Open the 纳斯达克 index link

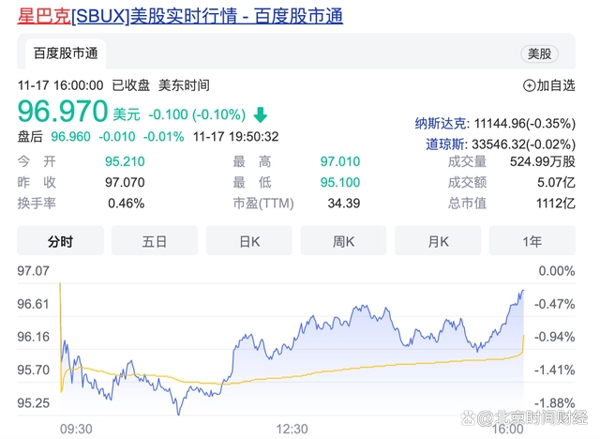coord(441,124)
